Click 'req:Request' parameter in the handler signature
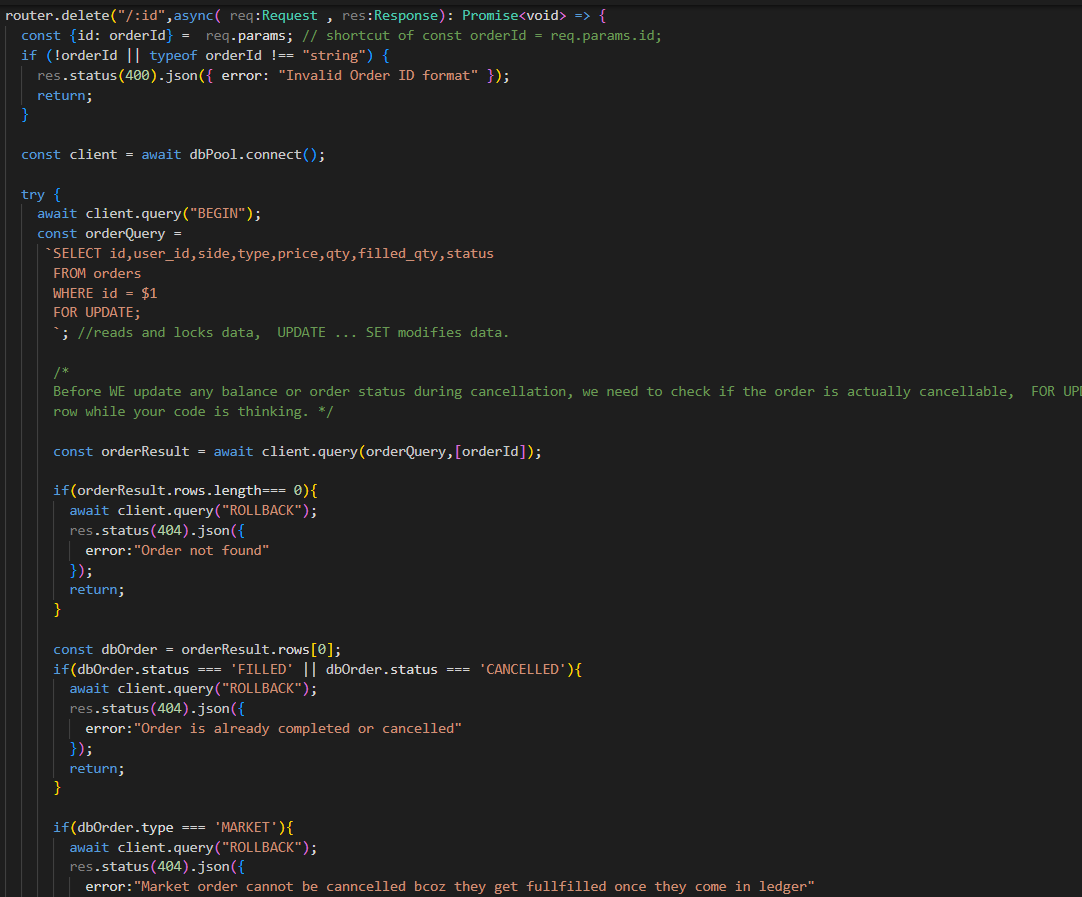Image resolution: width=1082 pixels, height=897 pixels. [x=274, y=15]
